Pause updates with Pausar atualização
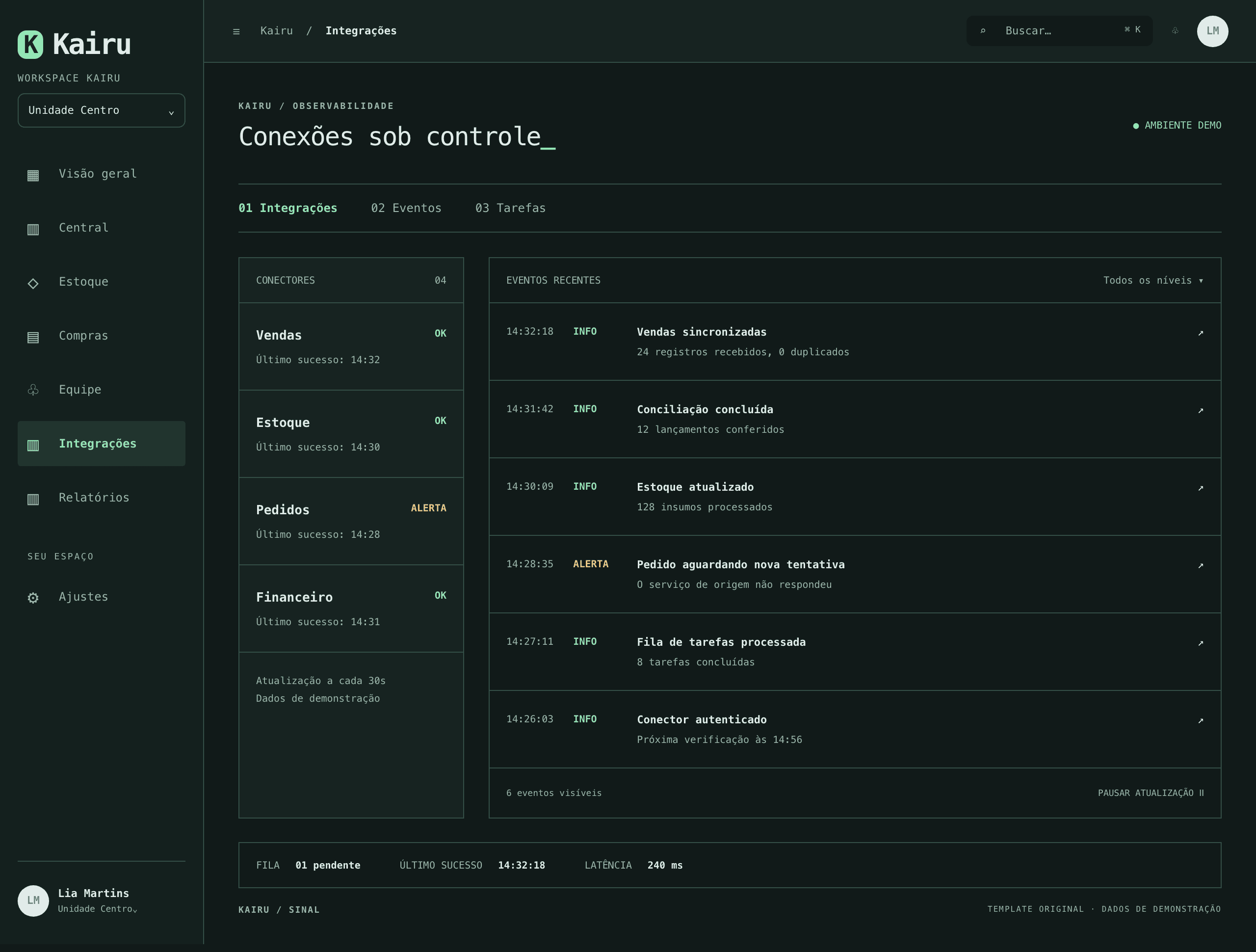 point(1151,793)
